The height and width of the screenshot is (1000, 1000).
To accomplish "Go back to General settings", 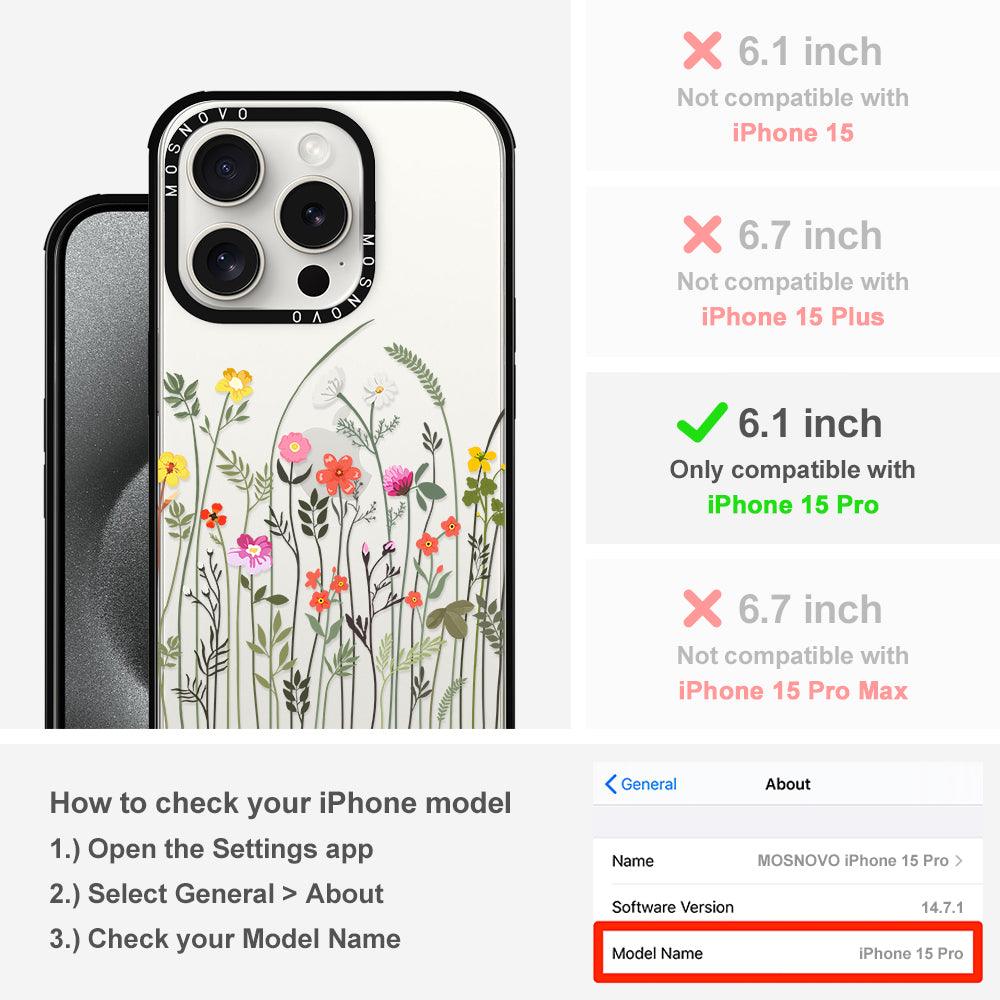I will pyautogui.click(x=641, y=784).
